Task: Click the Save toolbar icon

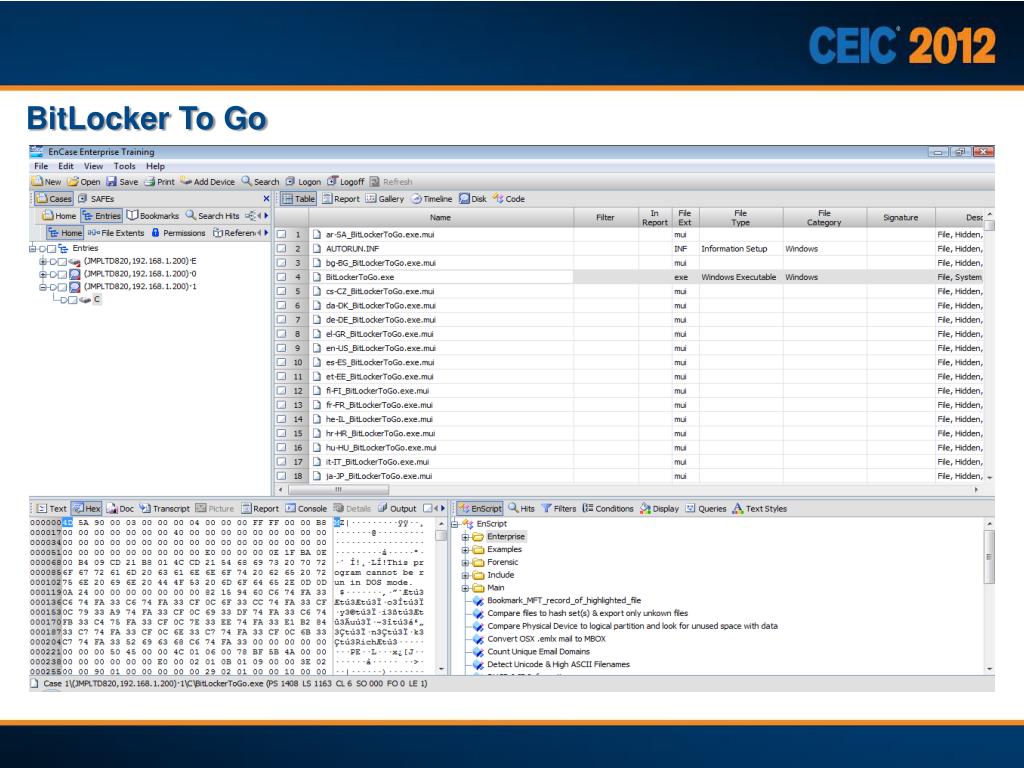Action: (112, 182)
